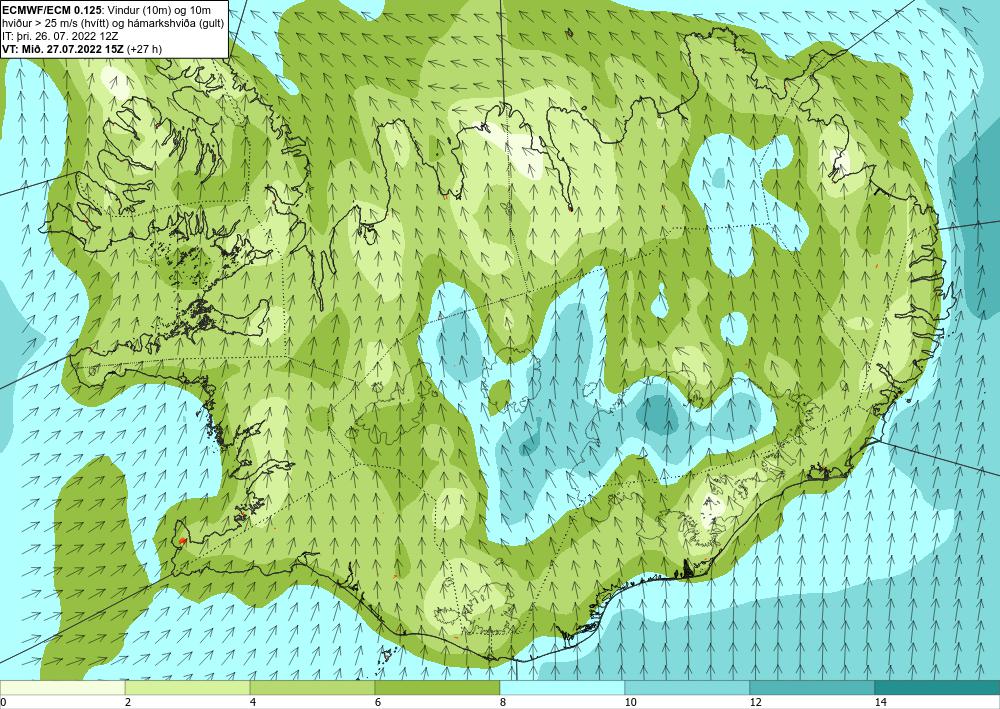
Task: Click the 'VT: Mið. 27.07.2022 15Z' valid time
Action: [64, 49]
